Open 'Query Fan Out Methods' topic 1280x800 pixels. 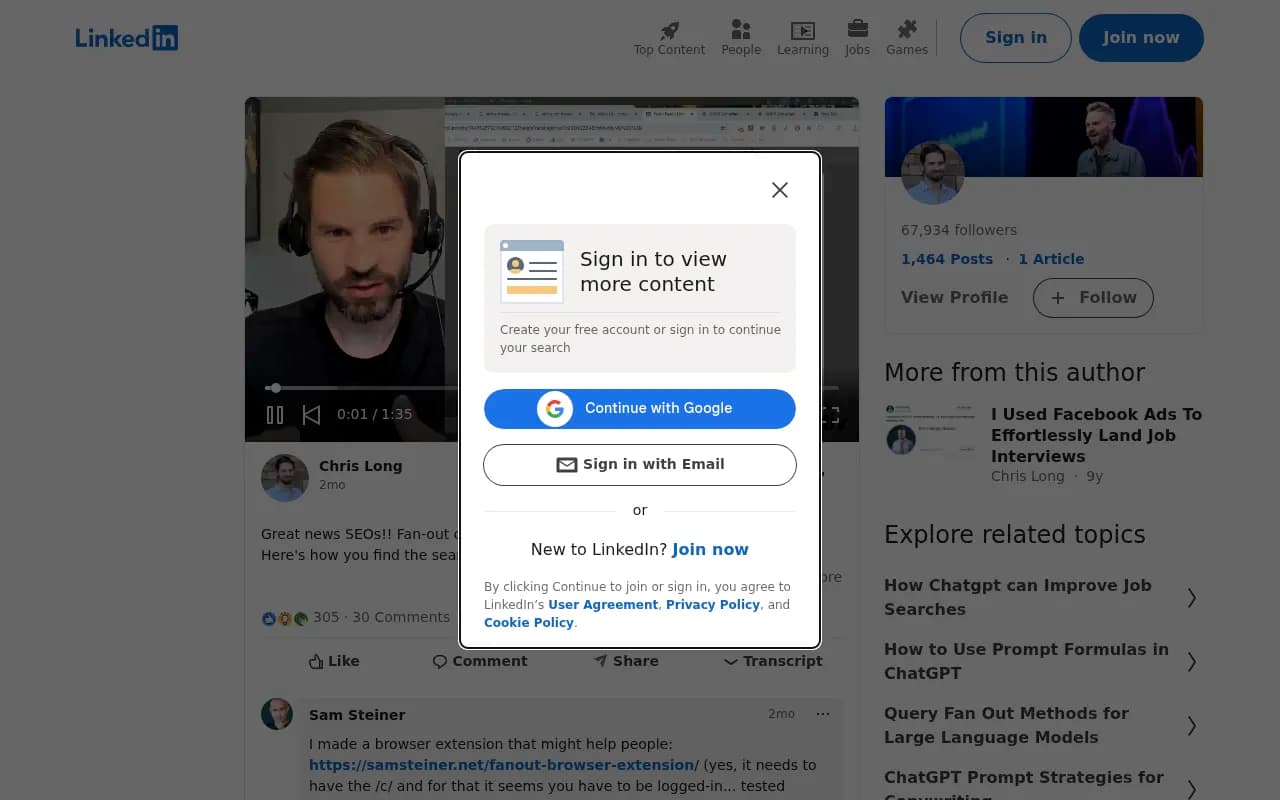[x=1006, y=725]
